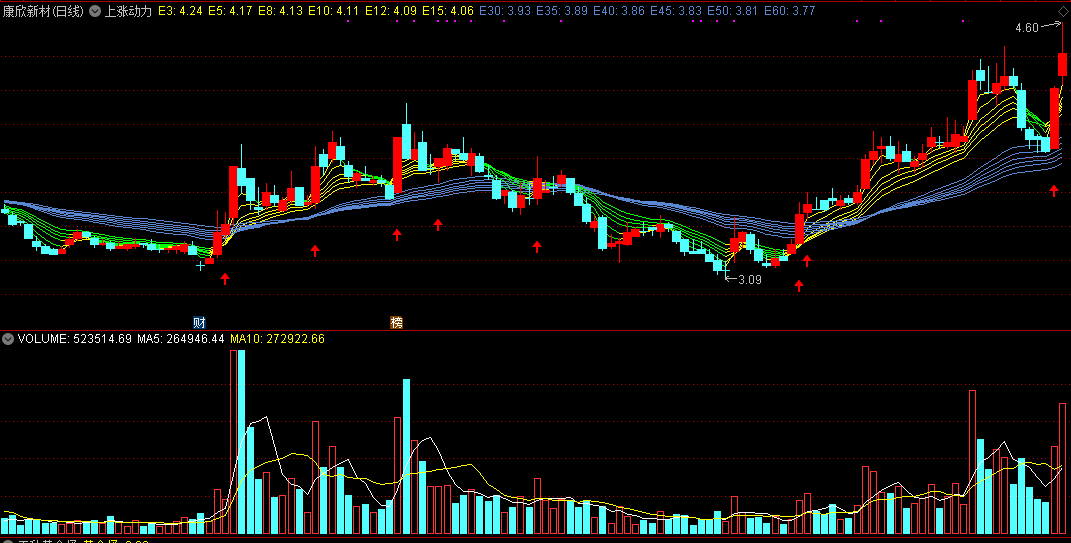Click the 榜 ranking list marker
Image resolution: width=1071 pixels, height=543 pixels.
[396, 322]
